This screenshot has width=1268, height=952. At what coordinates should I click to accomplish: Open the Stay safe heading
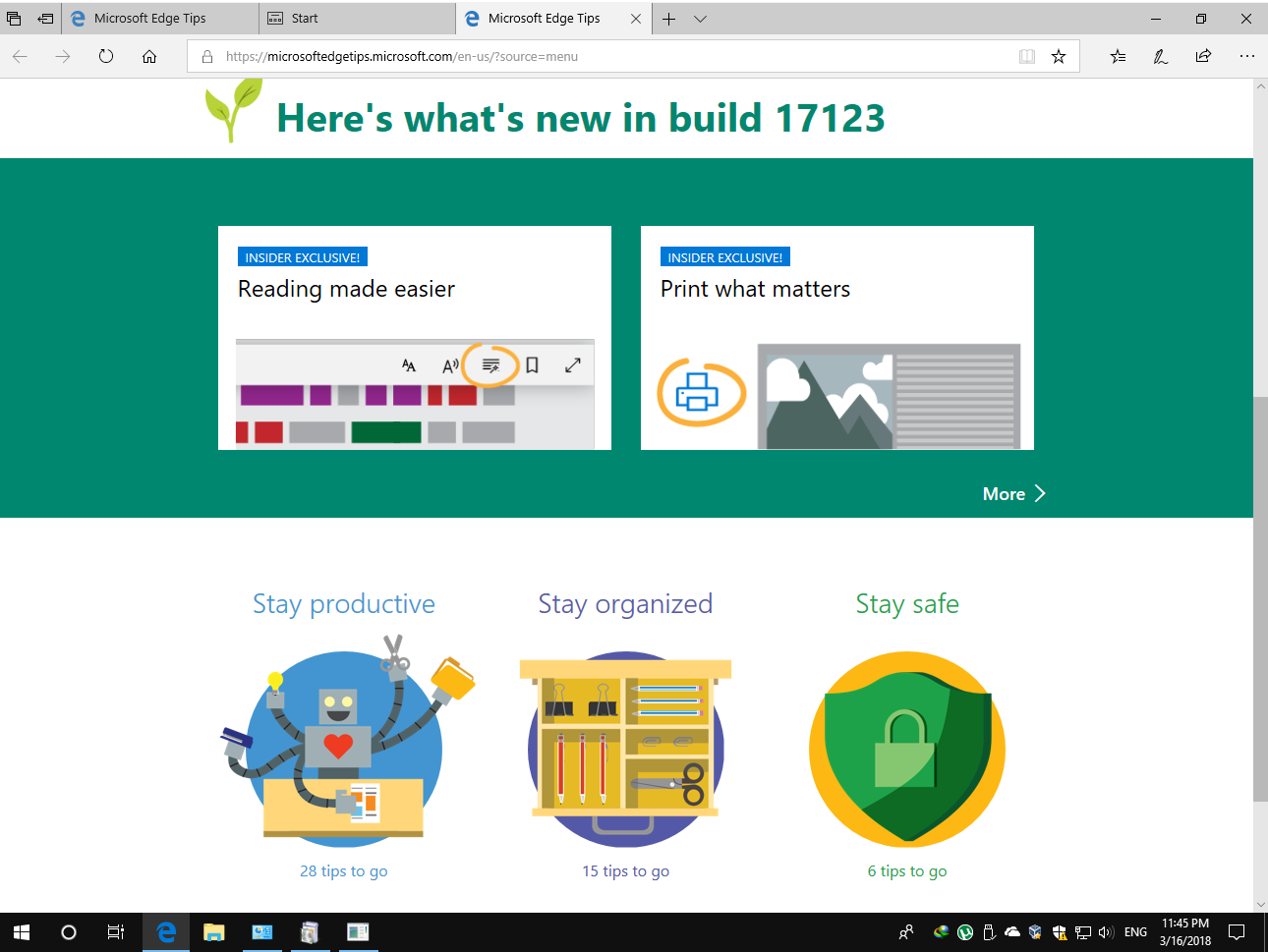tap(907, 604)
